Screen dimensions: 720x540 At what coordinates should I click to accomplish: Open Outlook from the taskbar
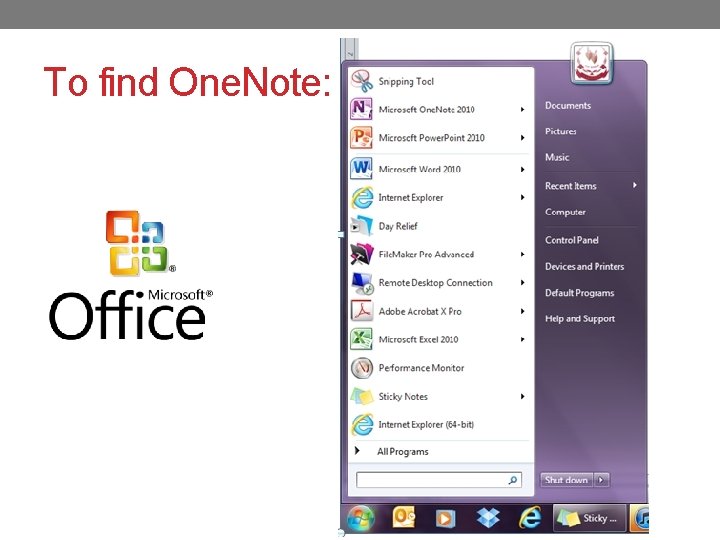[404, 518]
